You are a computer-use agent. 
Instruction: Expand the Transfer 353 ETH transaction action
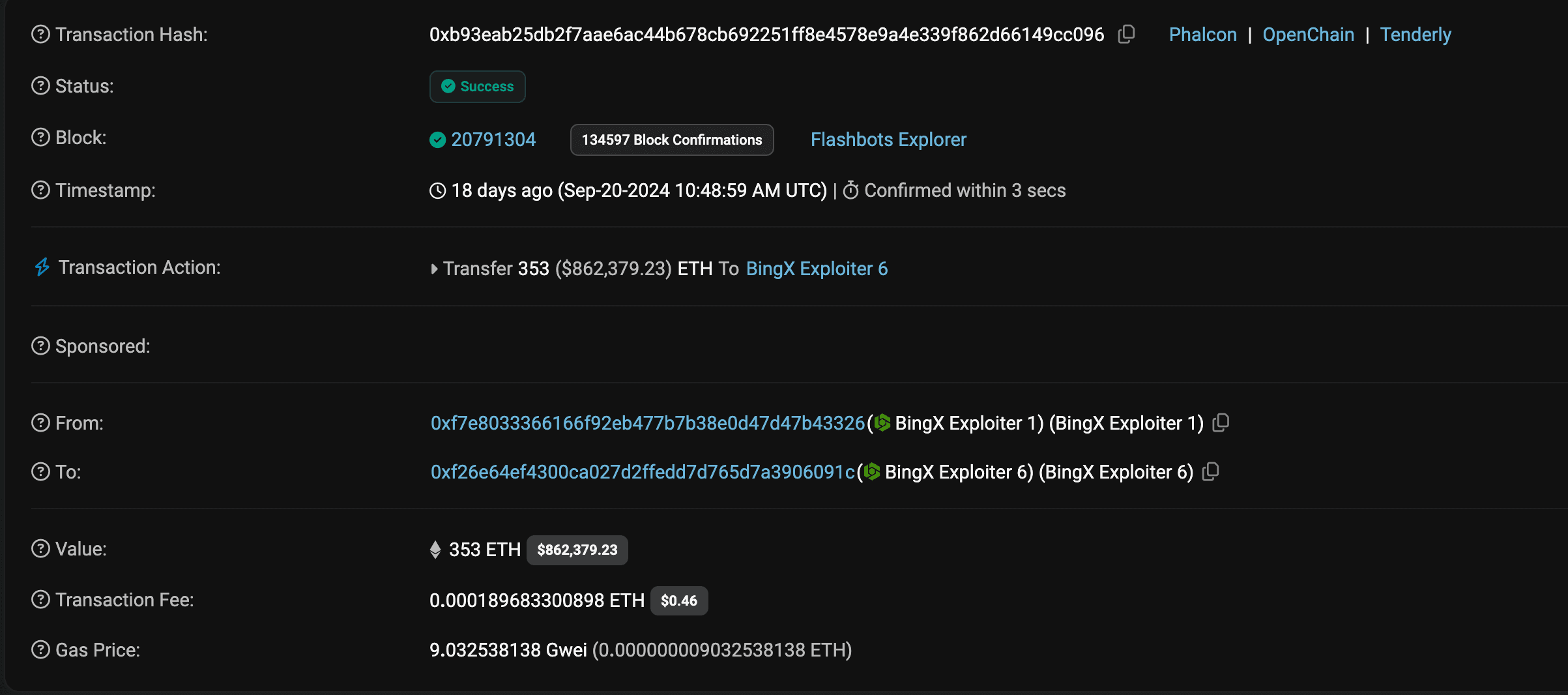click(x=434, y=269)
